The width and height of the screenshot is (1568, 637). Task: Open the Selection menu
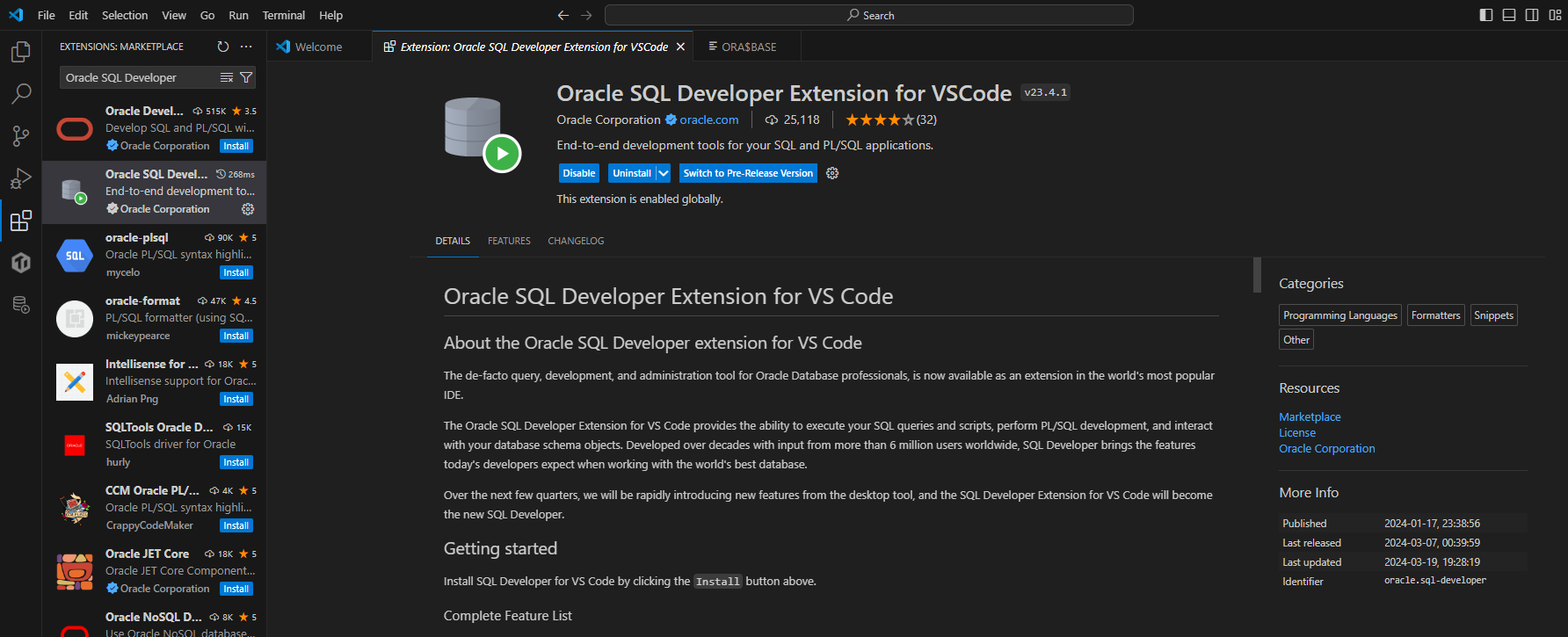pyautogui.click(x=125, y=15)
